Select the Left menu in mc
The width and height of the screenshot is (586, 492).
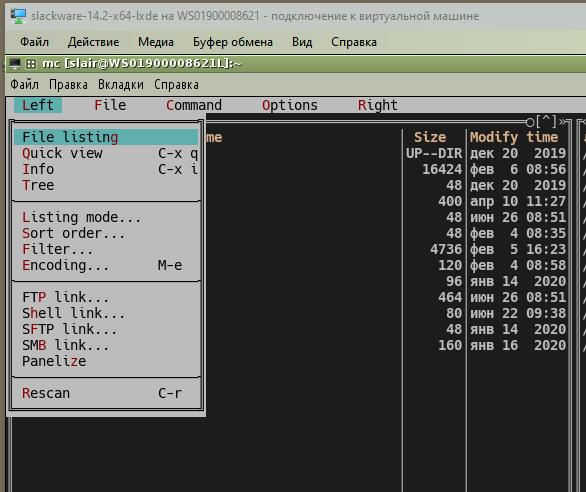(x=38, y=105)
